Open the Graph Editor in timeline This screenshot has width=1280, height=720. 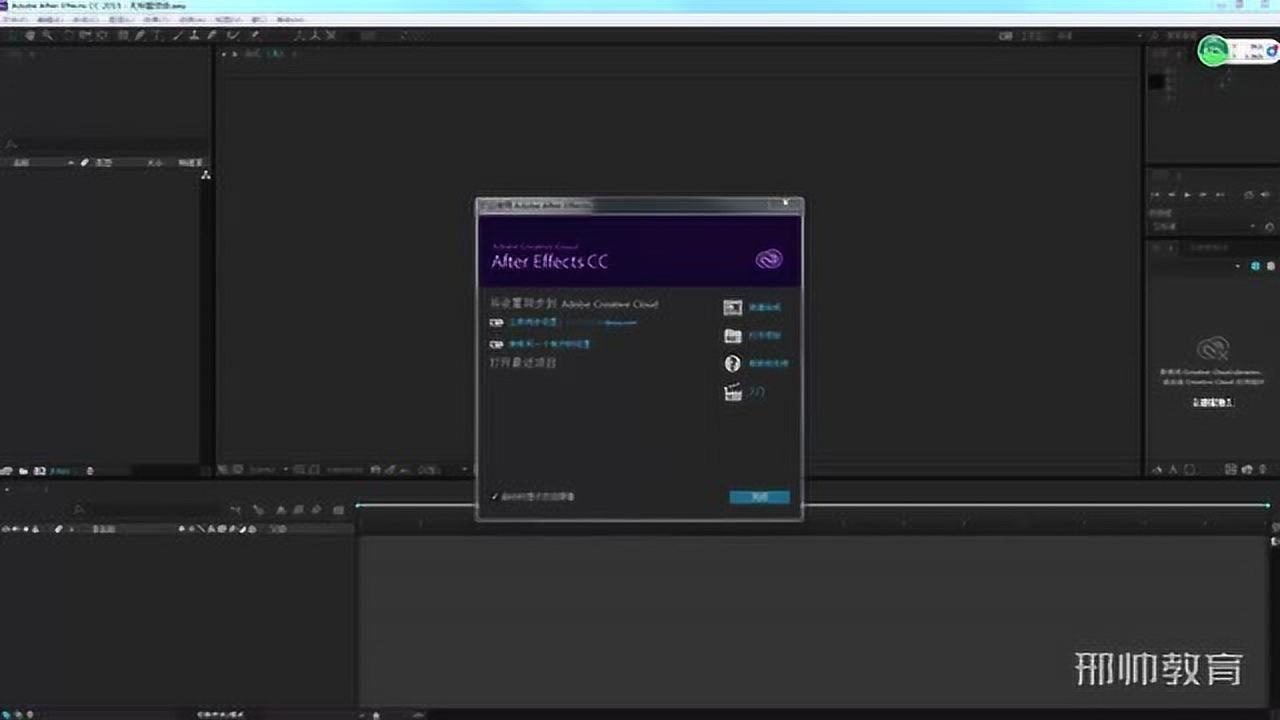pos(338,509)
